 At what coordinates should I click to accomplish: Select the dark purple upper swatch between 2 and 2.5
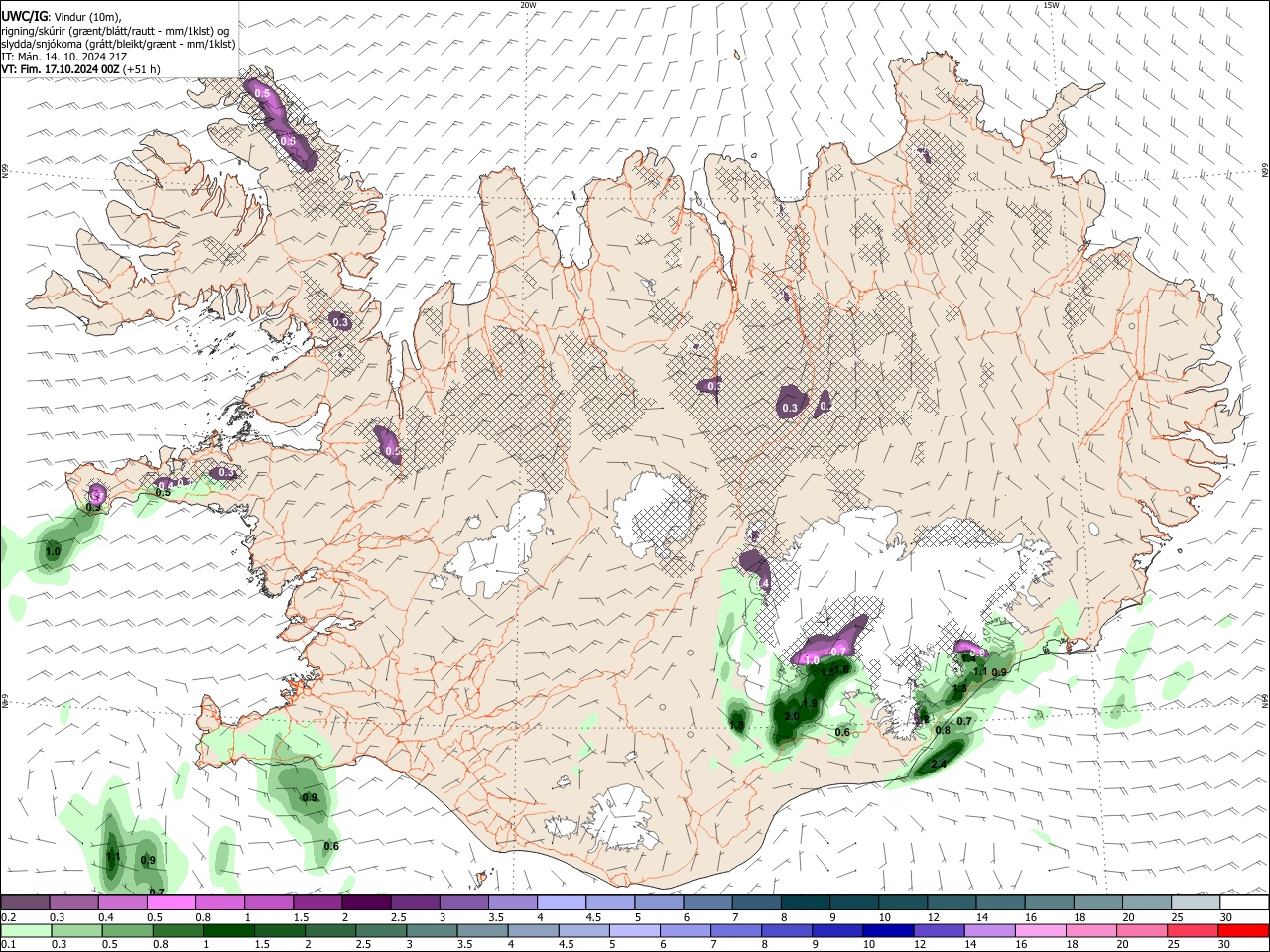coord(365,902)
